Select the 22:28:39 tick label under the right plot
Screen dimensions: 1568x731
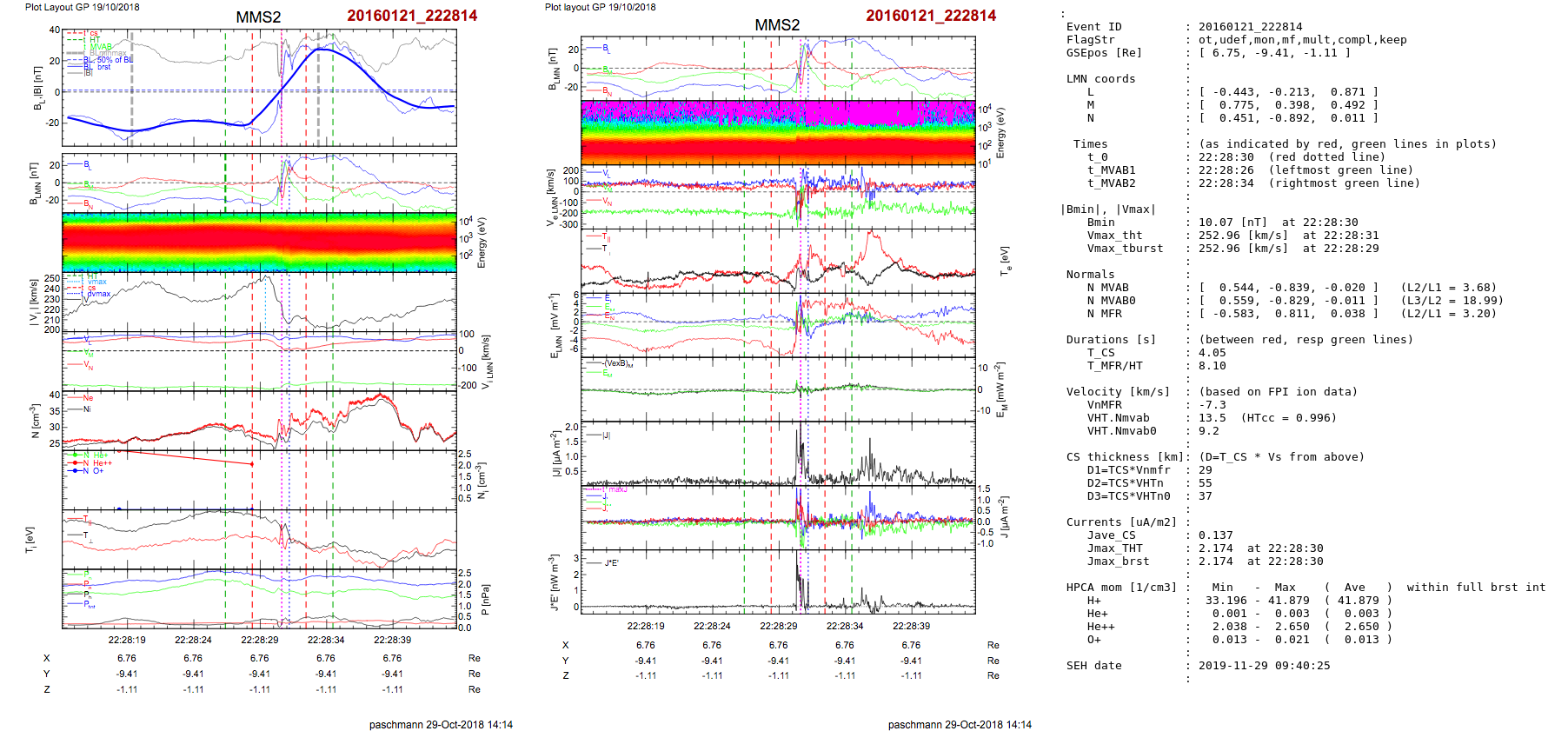point(911,626)
